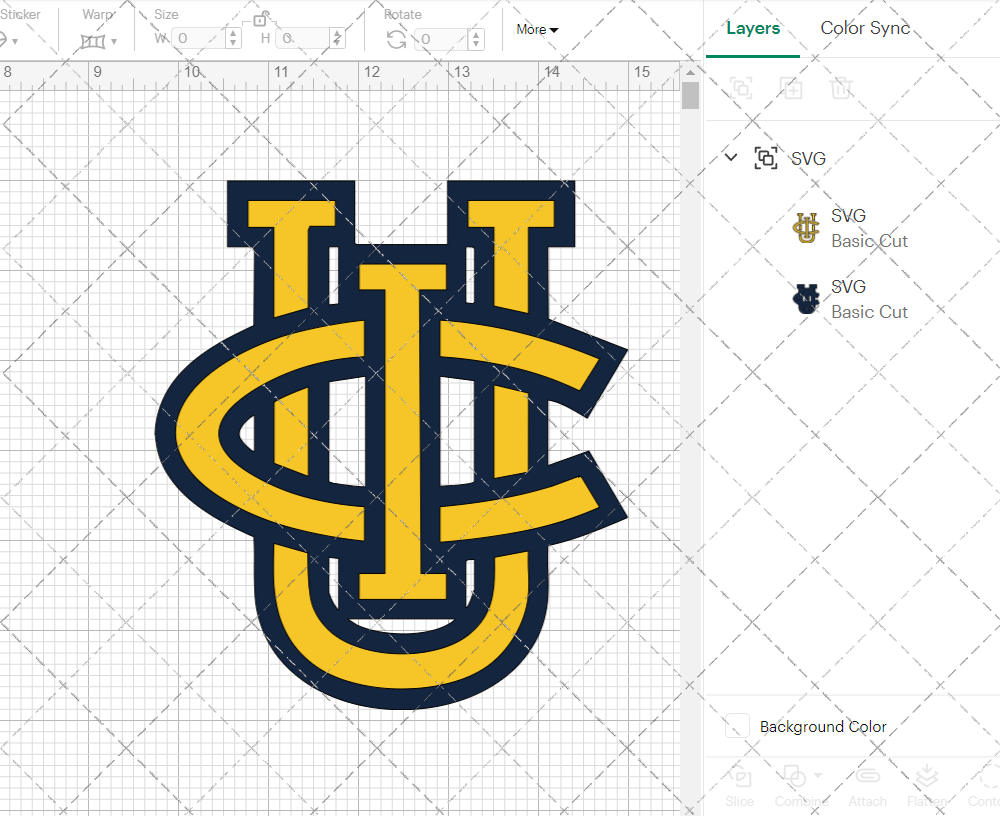Select the Layers tab
This screenshot has height=816, width=1000.
tap(752, 28)
